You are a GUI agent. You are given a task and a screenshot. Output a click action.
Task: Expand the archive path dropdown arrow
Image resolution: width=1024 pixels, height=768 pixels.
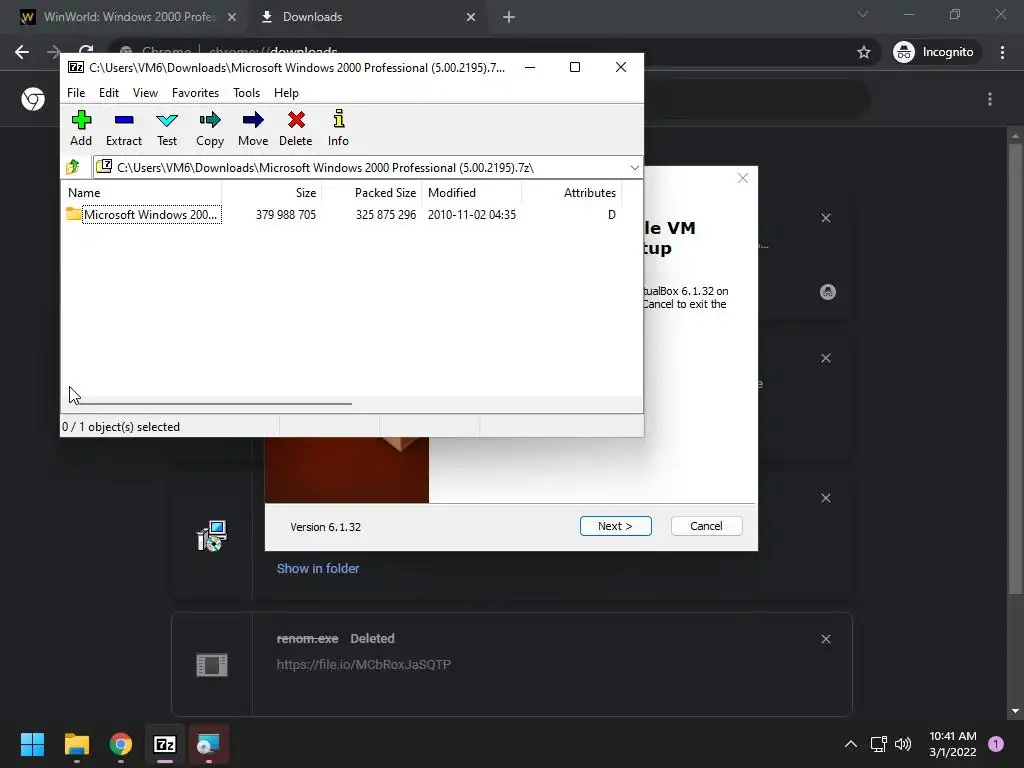[634, 168]
